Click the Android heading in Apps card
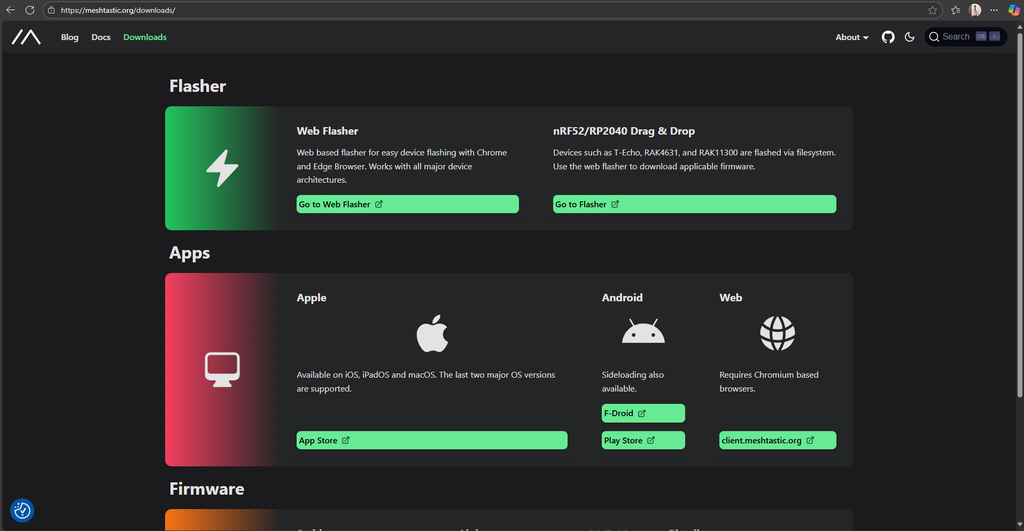 pos(622,297)
